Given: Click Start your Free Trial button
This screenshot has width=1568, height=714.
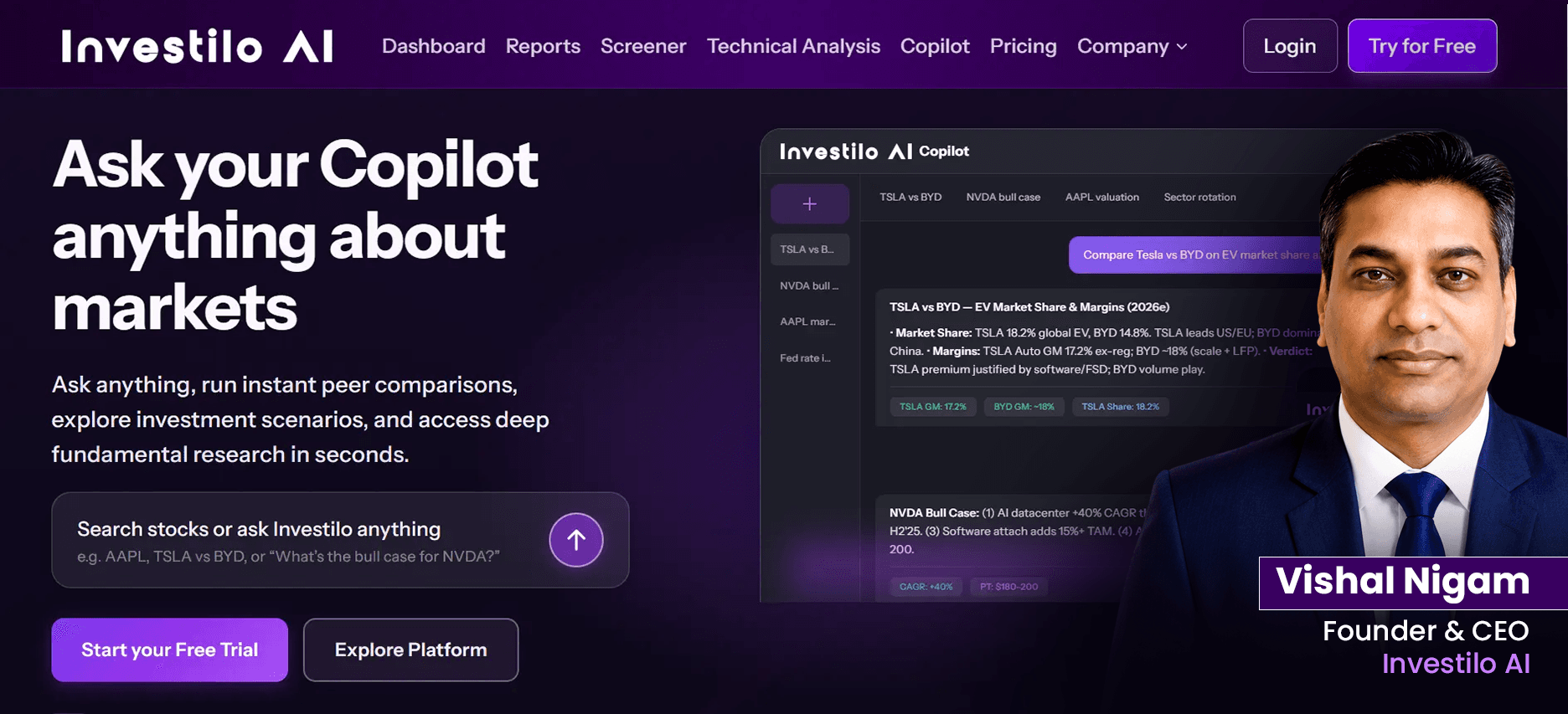Looking at the screenshot, I should coord(170,650).
